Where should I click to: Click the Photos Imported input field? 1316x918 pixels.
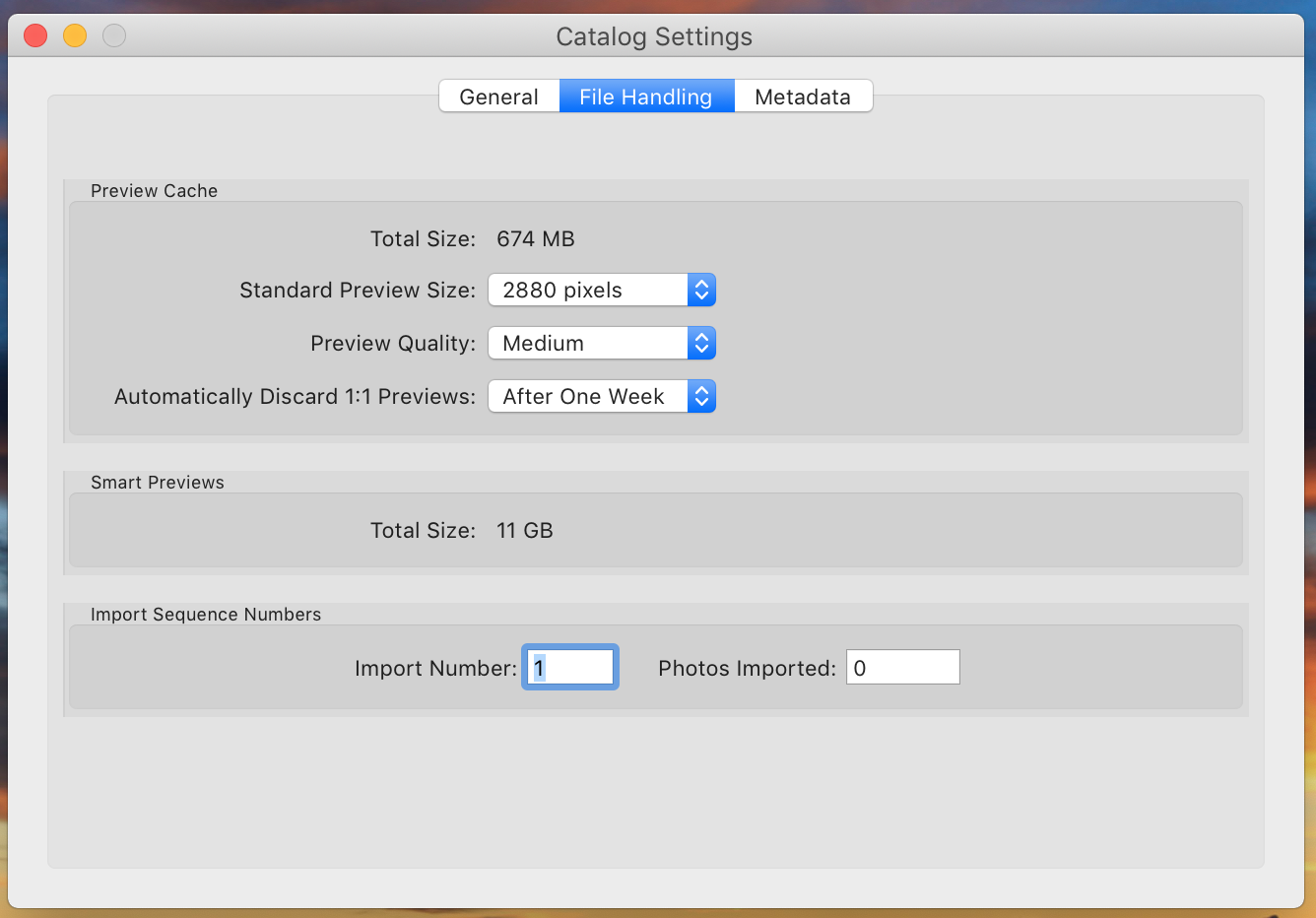(x=903, y=668)
